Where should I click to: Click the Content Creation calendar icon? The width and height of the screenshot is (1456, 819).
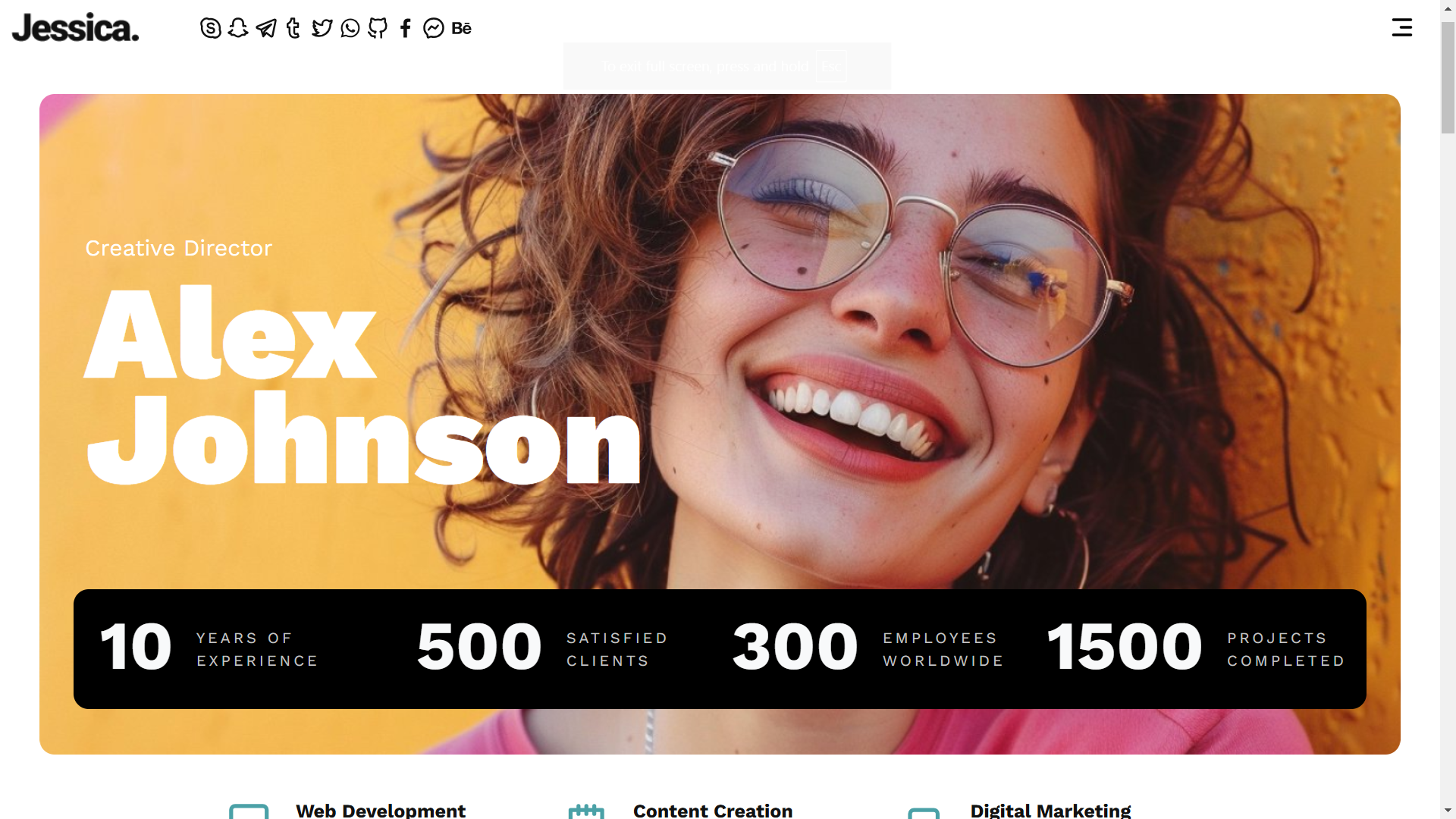586,811
